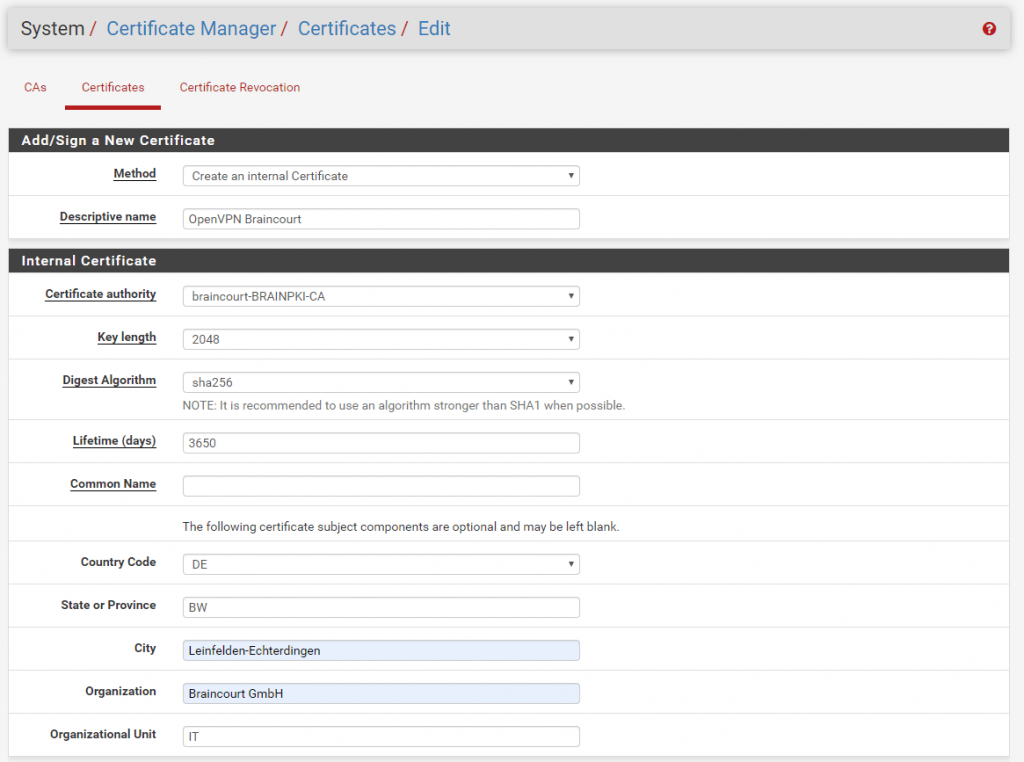Click the Certificates breadcrumb link
This screenshot has height=762, width=1024.
coord(347,29)
